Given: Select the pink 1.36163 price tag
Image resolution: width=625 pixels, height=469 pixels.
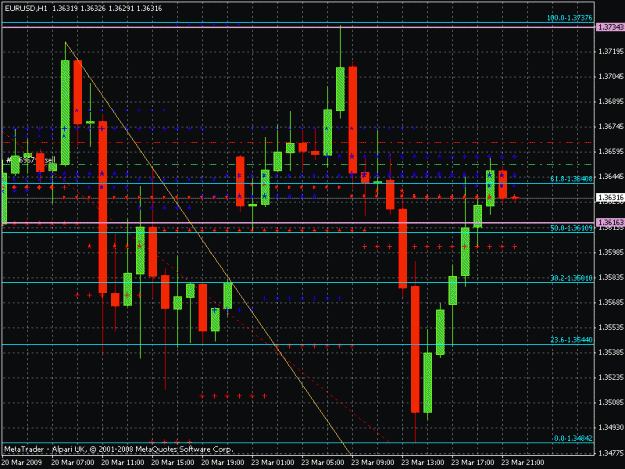Looking at the screenshot, I should point(610,222).
